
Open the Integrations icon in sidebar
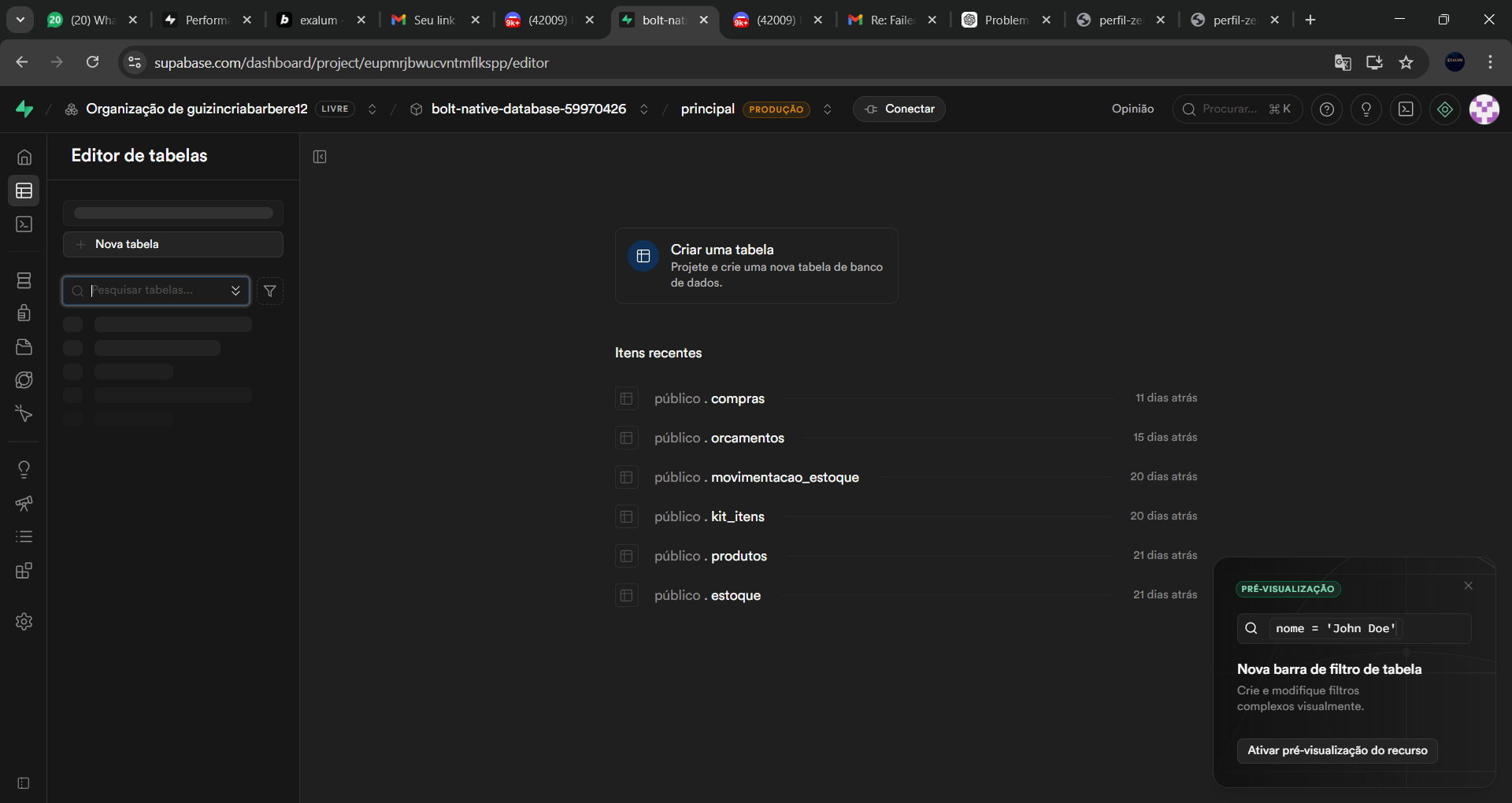pyautogui.click(x=24, y=571)
